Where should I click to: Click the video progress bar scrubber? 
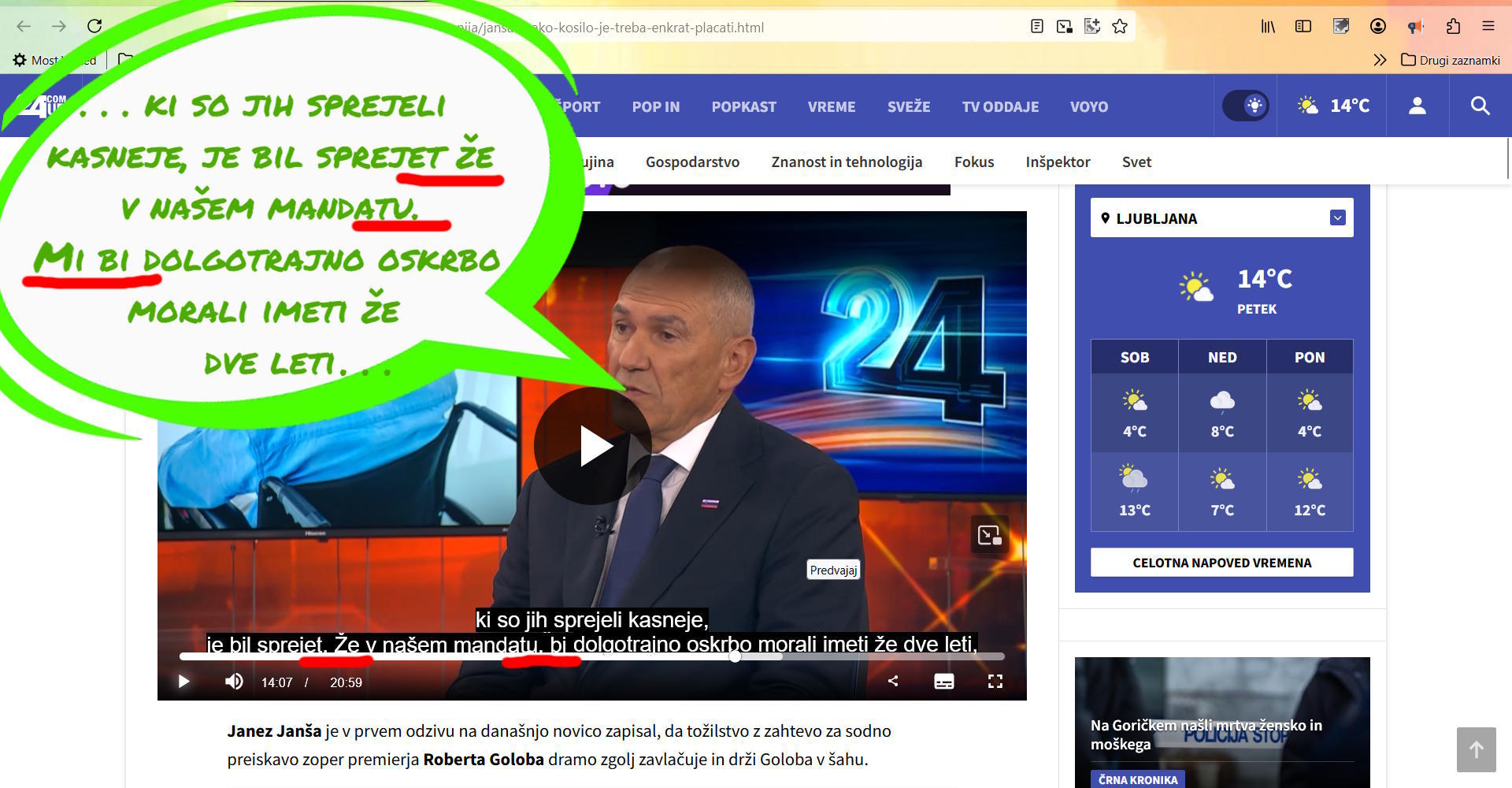[735, 656]
